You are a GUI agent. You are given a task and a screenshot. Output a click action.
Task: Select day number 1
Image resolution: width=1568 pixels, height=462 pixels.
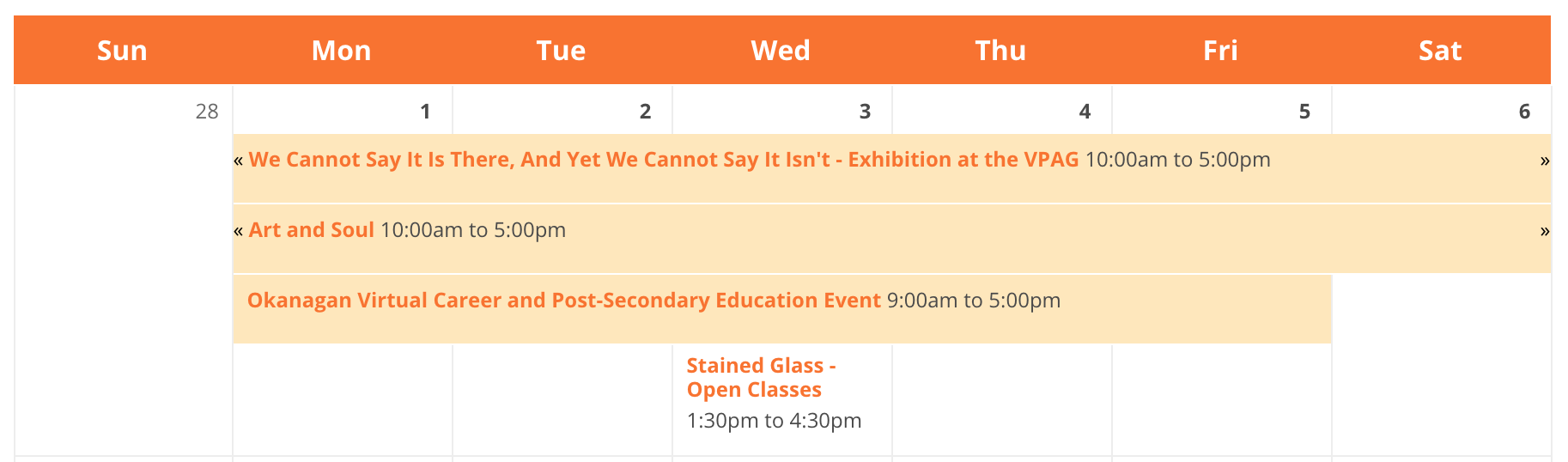pyautogui.click(x=425, y=112)
